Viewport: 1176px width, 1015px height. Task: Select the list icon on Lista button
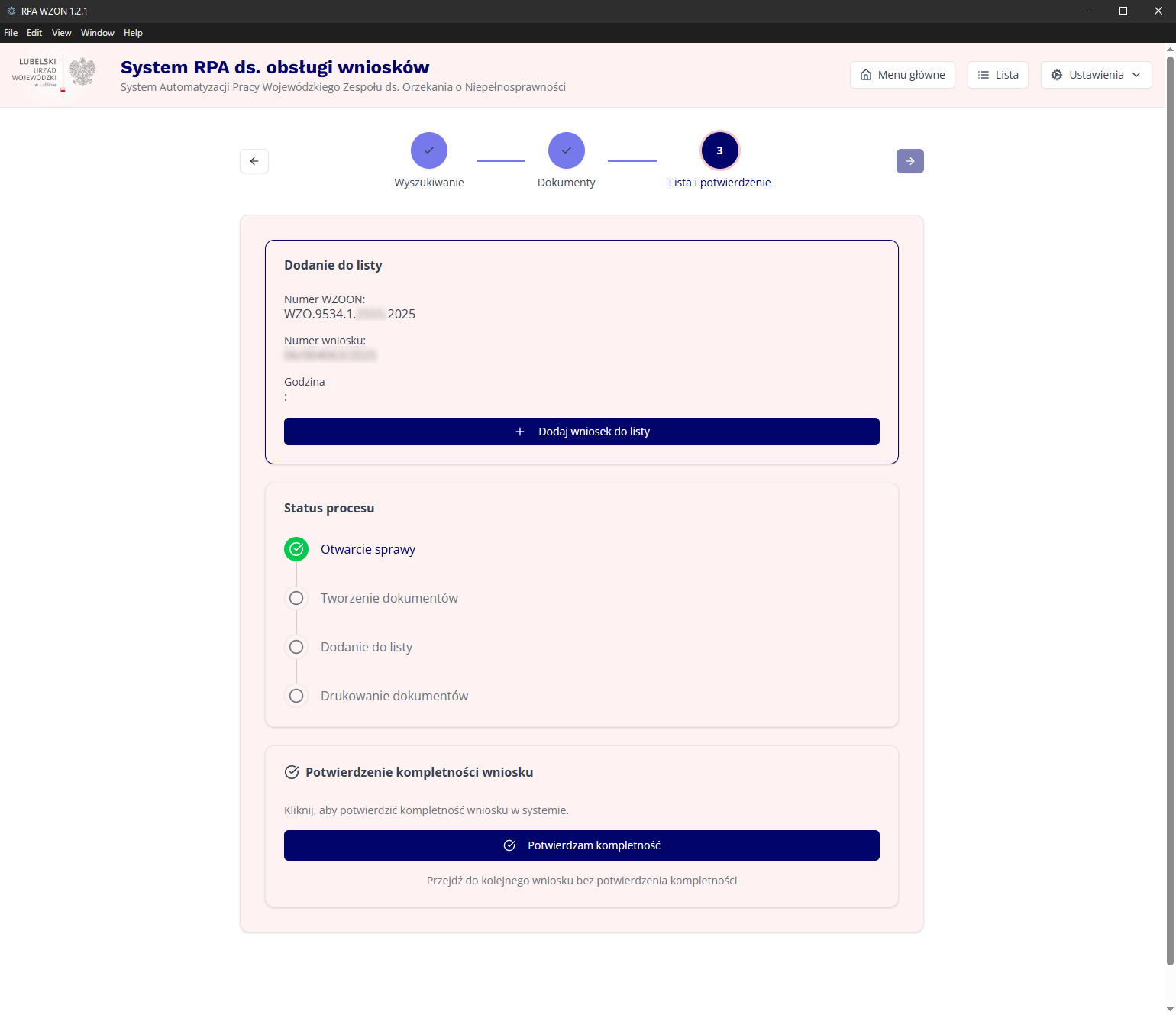[983, 75]
